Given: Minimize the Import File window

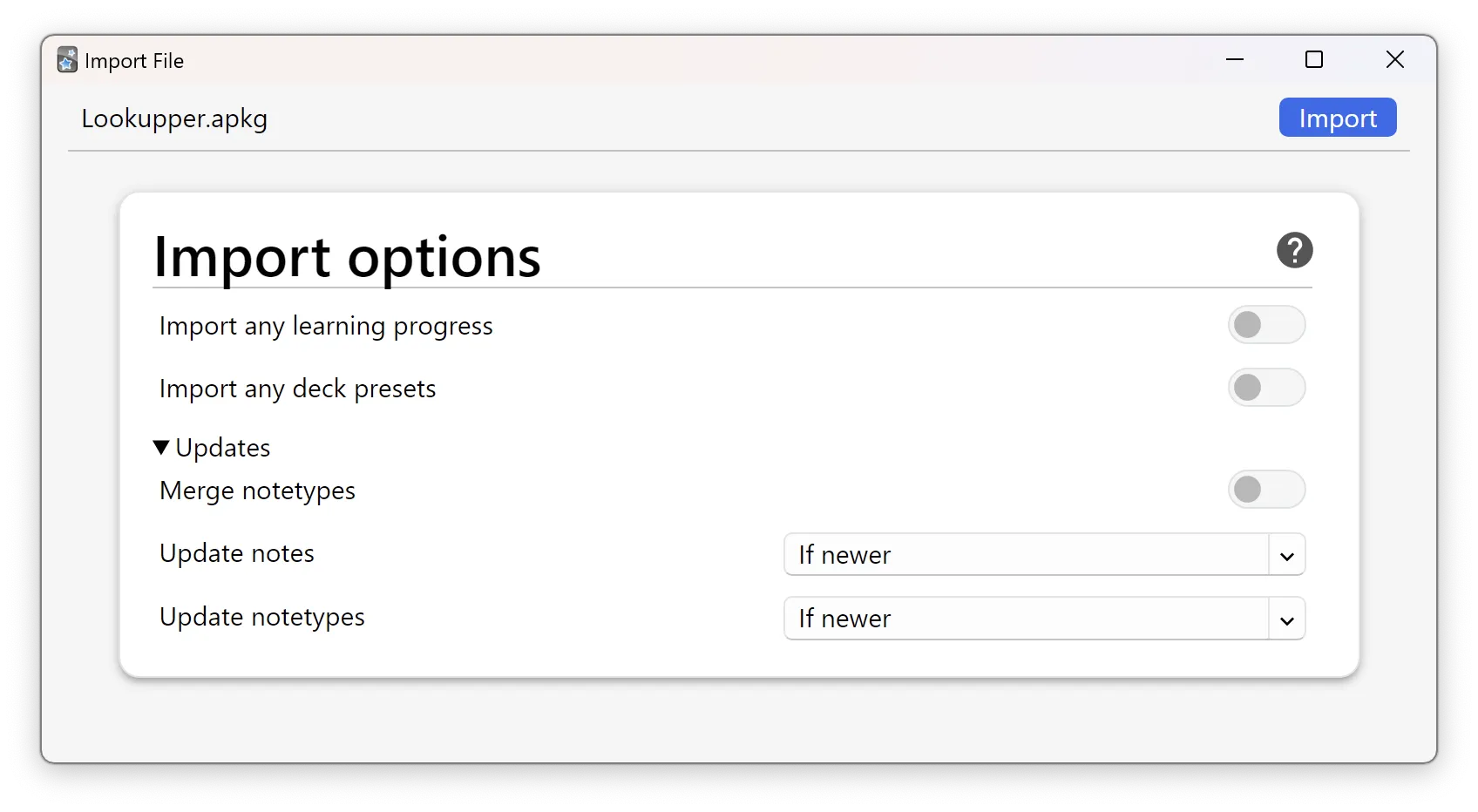Looking at the screenshot, I should coord(1234,60).
